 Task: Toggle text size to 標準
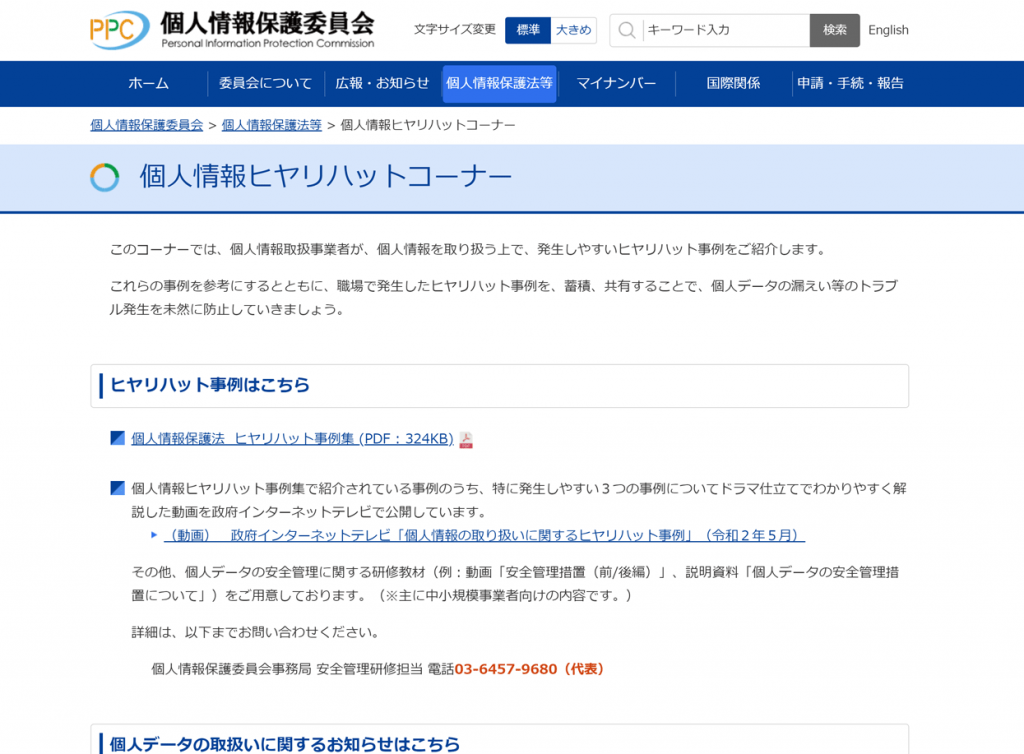pyautogui.click(x=528, y=30)
